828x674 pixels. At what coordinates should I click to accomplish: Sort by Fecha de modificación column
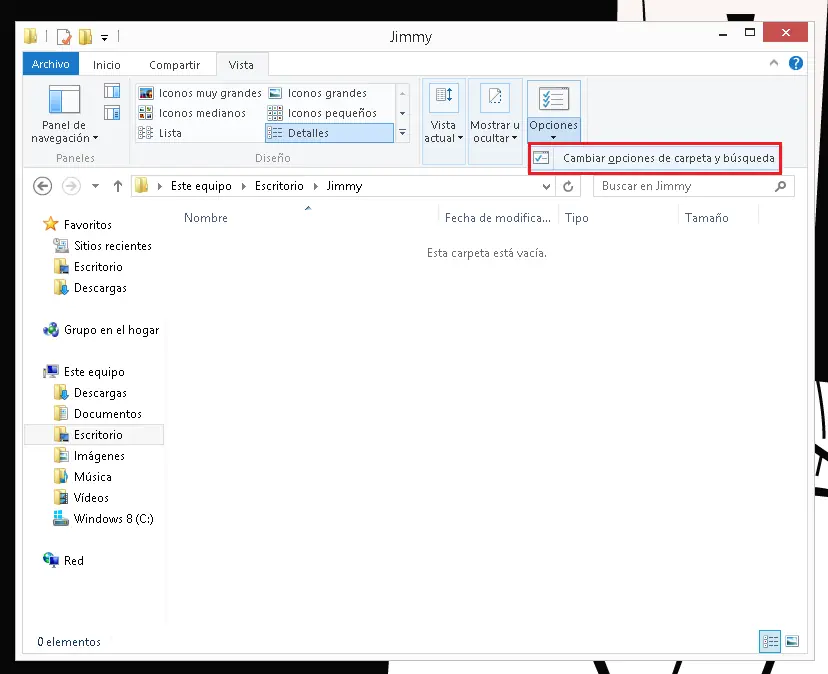[x=497, y=218]
